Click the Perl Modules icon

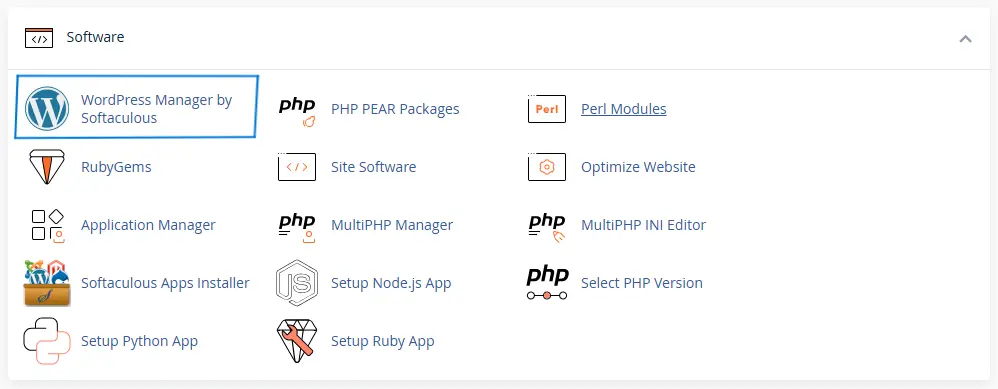547,109
